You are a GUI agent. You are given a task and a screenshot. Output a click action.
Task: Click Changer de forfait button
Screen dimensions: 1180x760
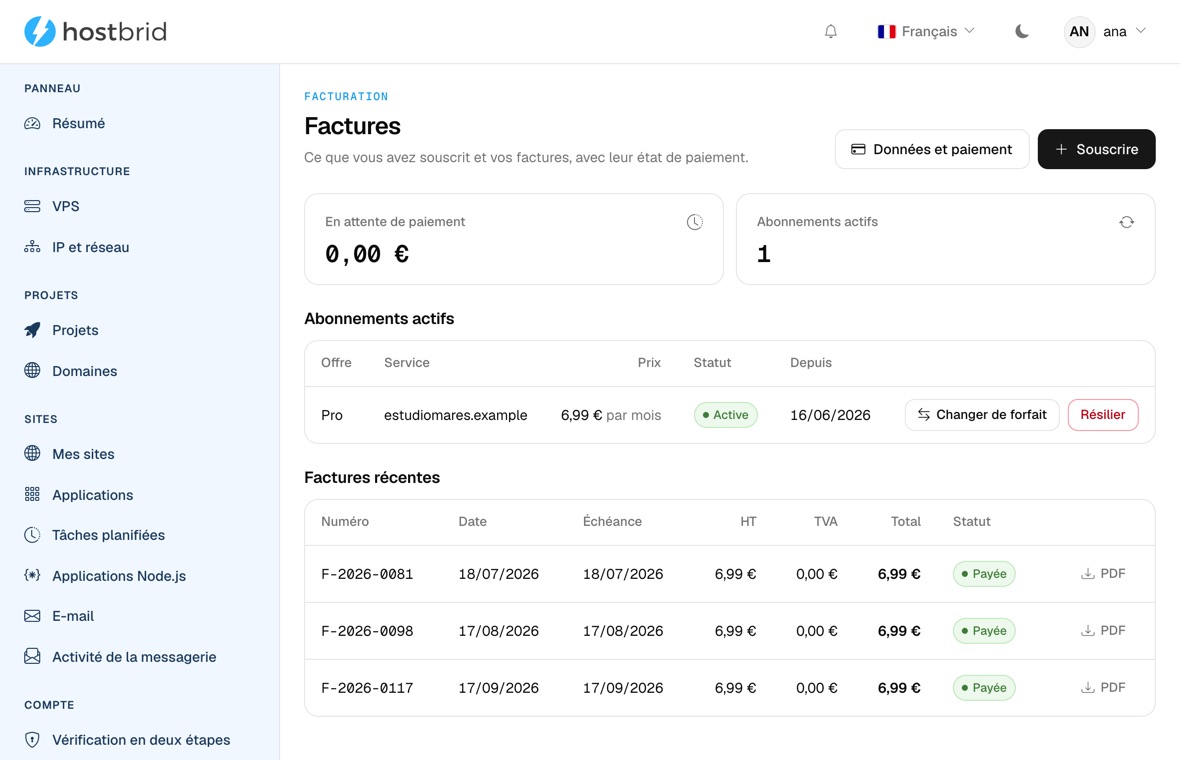[x=982, y=415]
